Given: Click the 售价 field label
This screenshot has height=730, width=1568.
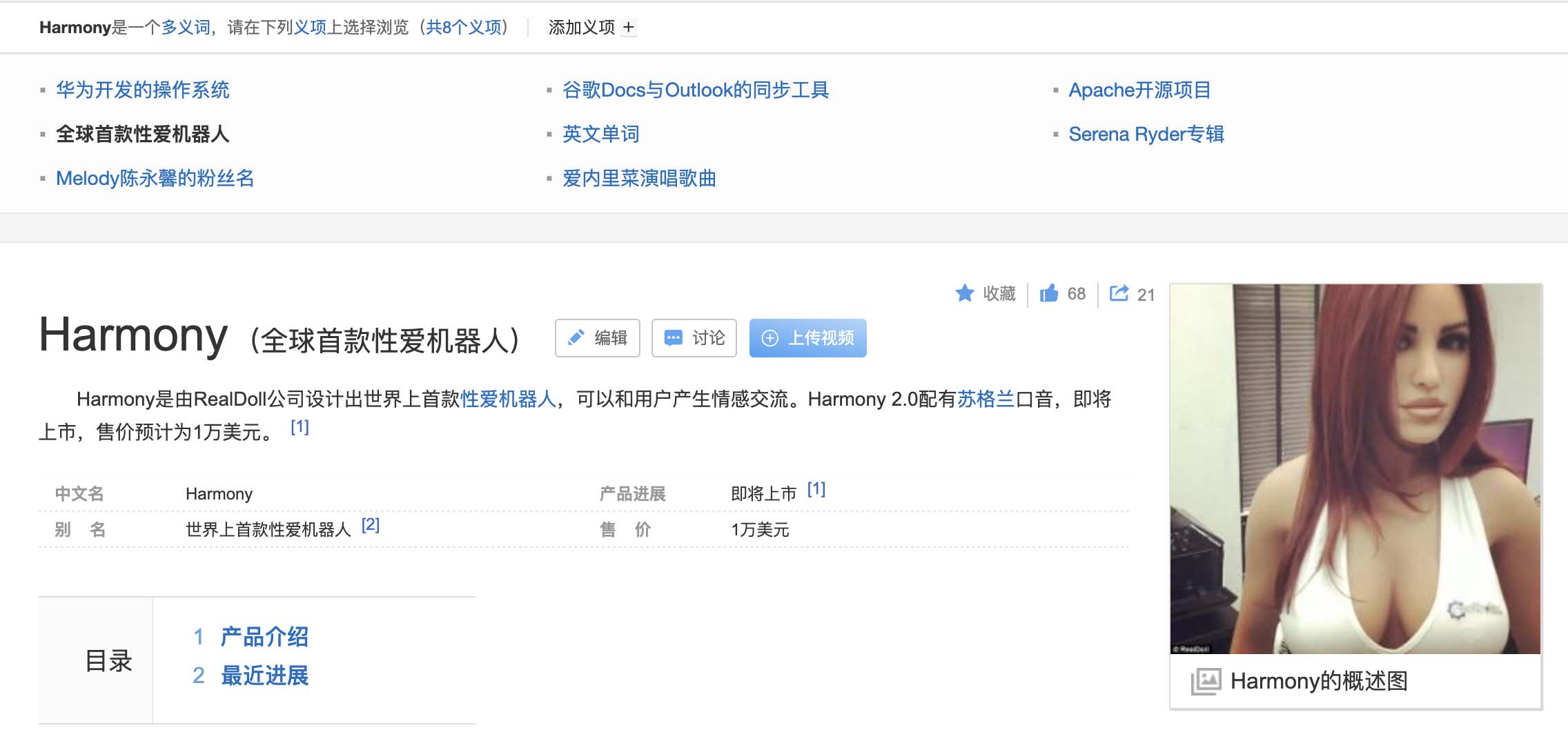Looking at the screenshot, I should pyautogui.click(x=625, y=529).
